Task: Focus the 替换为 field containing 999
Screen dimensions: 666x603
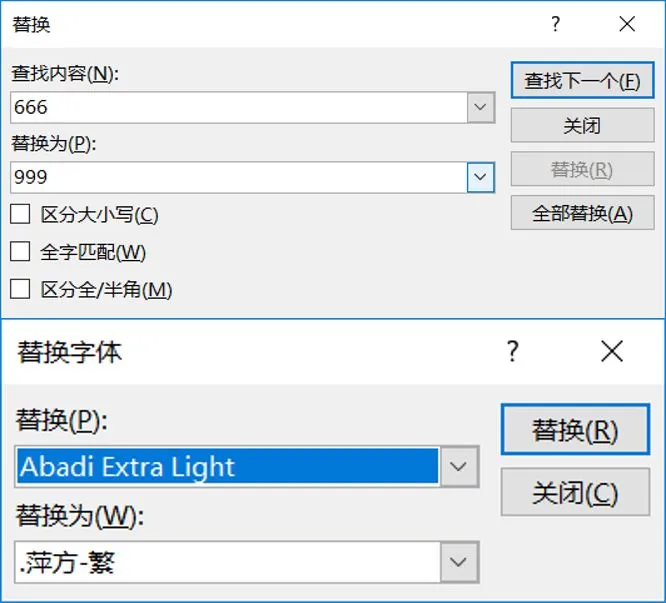Action: click(x=238, y=178)
